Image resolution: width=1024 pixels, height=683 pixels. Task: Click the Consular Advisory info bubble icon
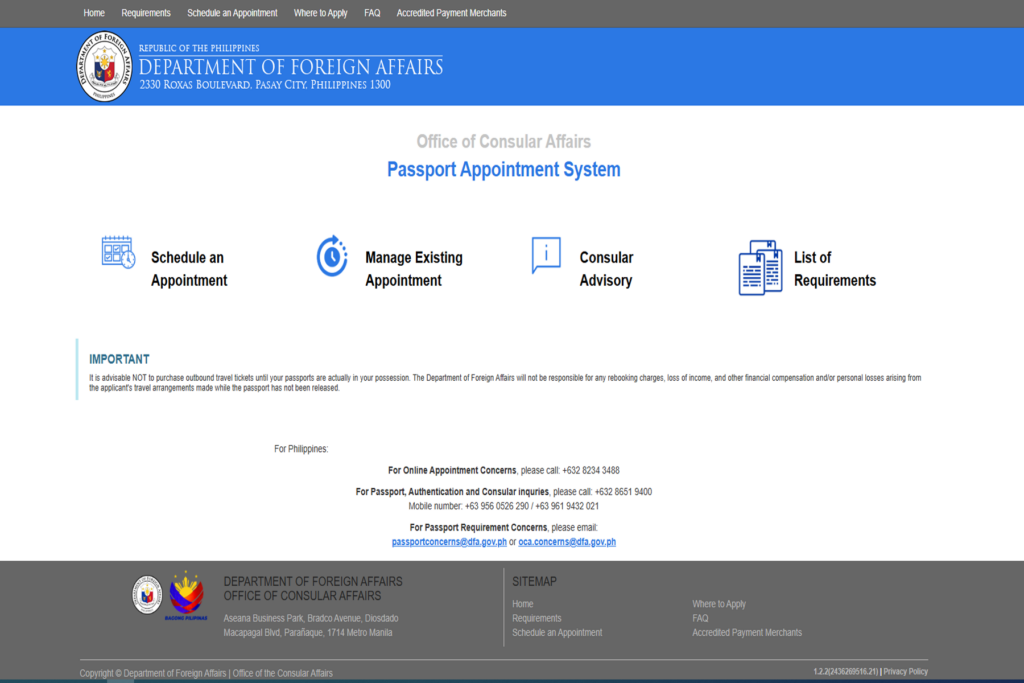click(546, 255)
